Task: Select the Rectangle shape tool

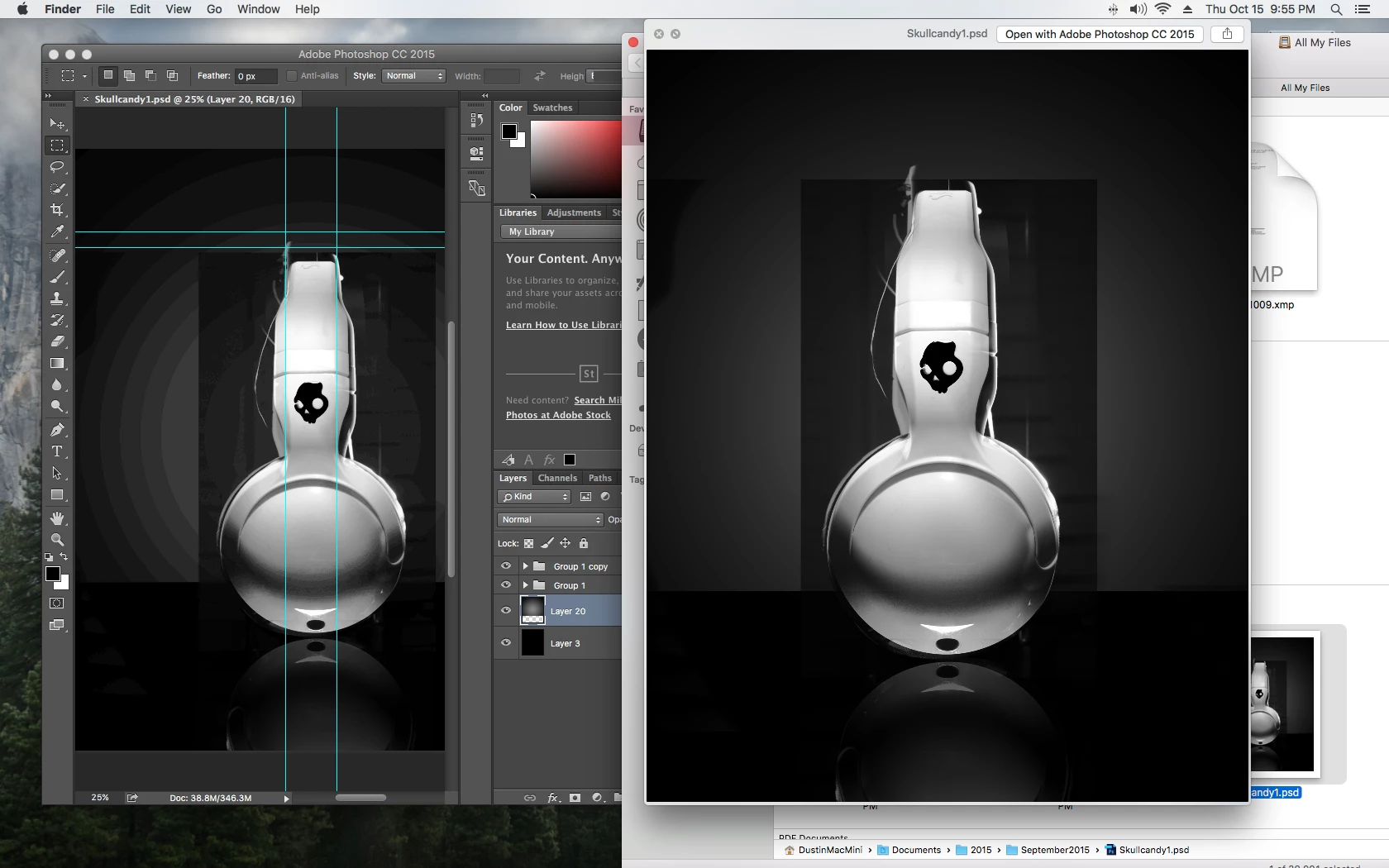Action: pyautogui.click(x=57, y=494)
